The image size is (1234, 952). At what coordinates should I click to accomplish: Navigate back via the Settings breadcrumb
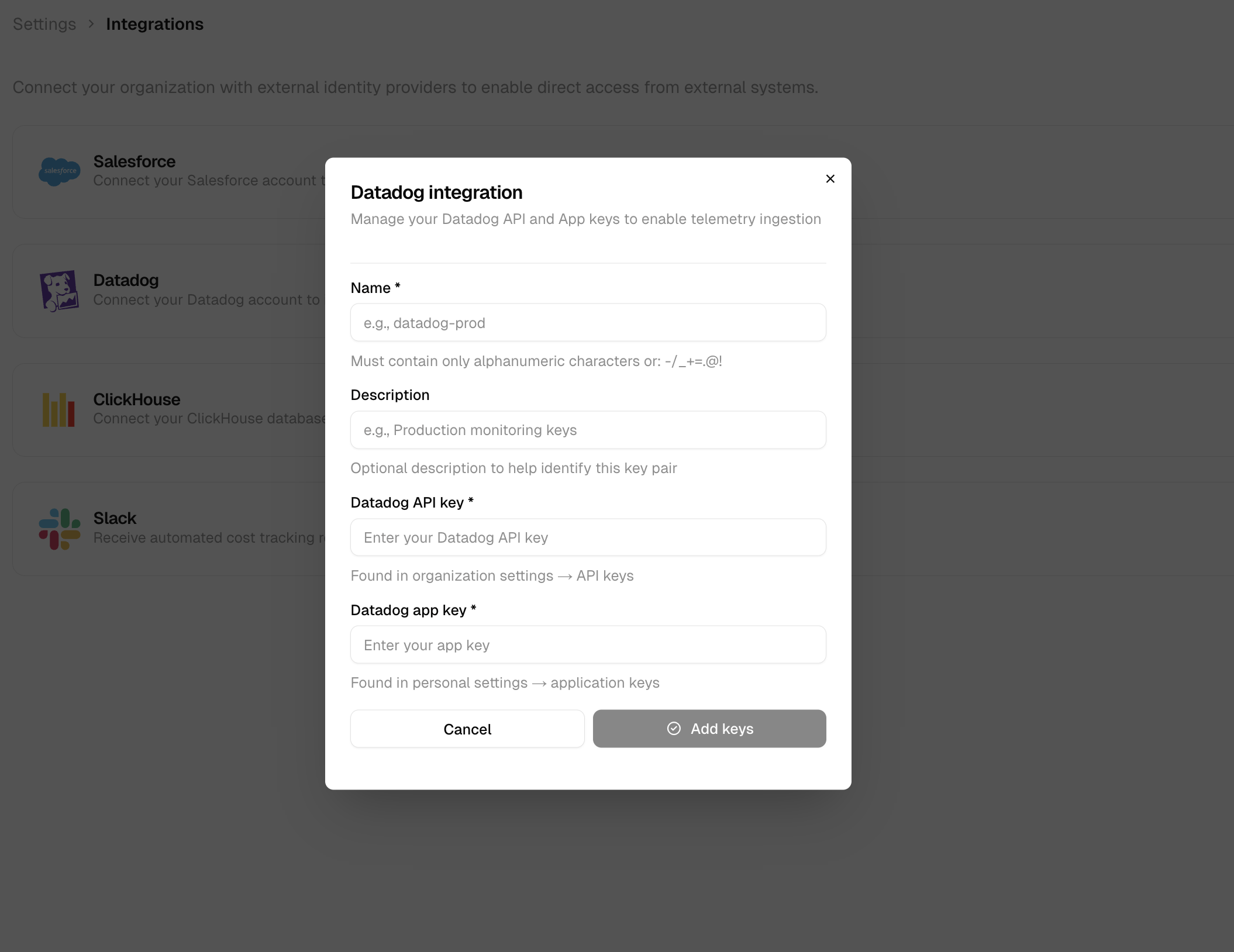pos(44,24)
